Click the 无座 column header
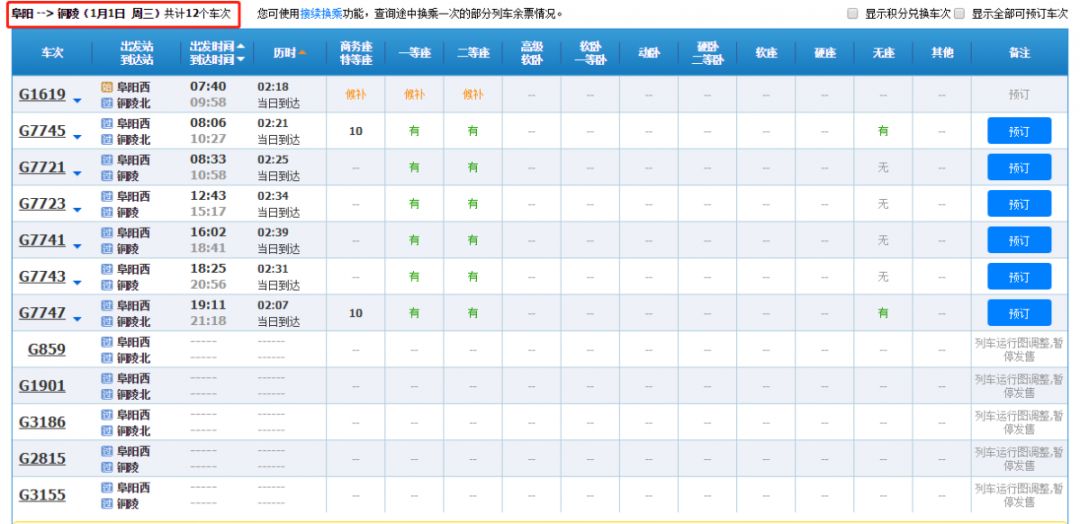The height and width of the screenshot is (524, 1080). [883, 52]
